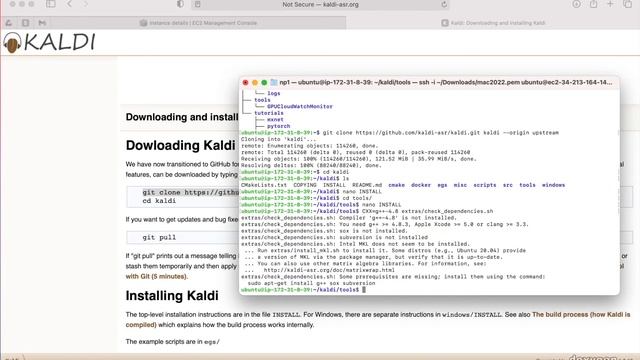Click 'README.md' in terminal ls output
This screenshot has width=640, height=360.
click(367, 185)
